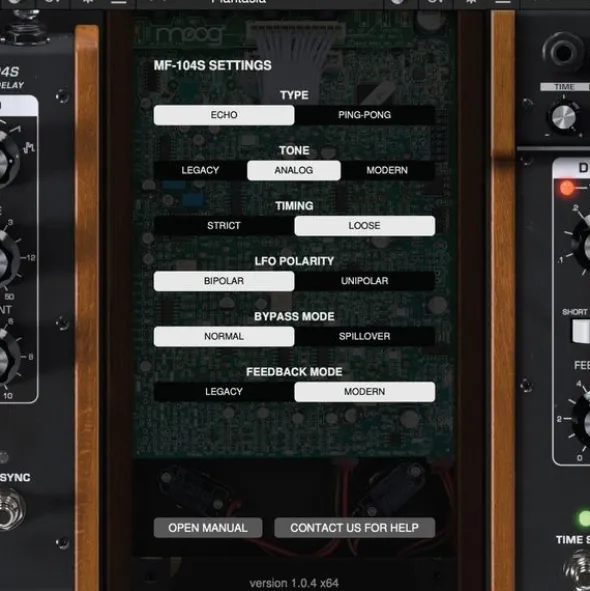
Task: Click Contact Us For Help
Action: [x=354, y=528]
